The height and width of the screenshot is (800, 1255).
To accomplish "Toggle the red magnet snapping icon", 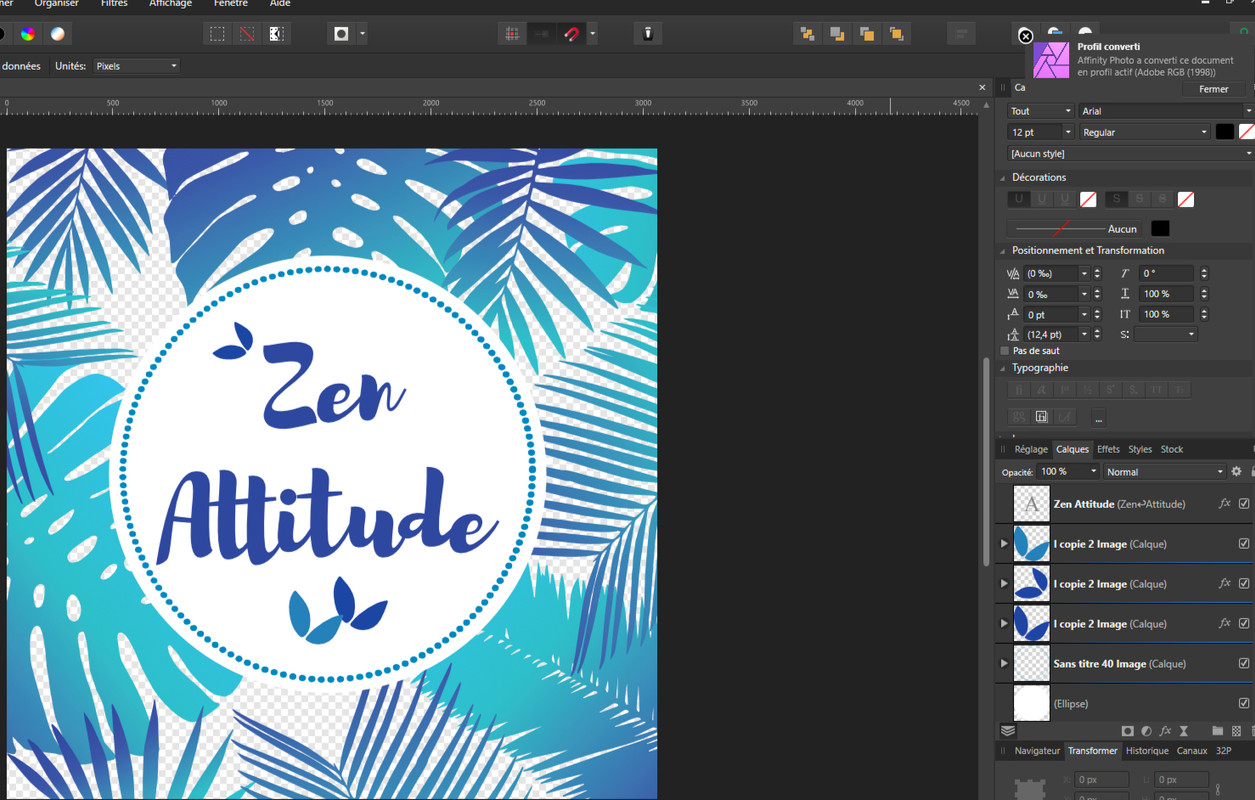I will [571, 34].
